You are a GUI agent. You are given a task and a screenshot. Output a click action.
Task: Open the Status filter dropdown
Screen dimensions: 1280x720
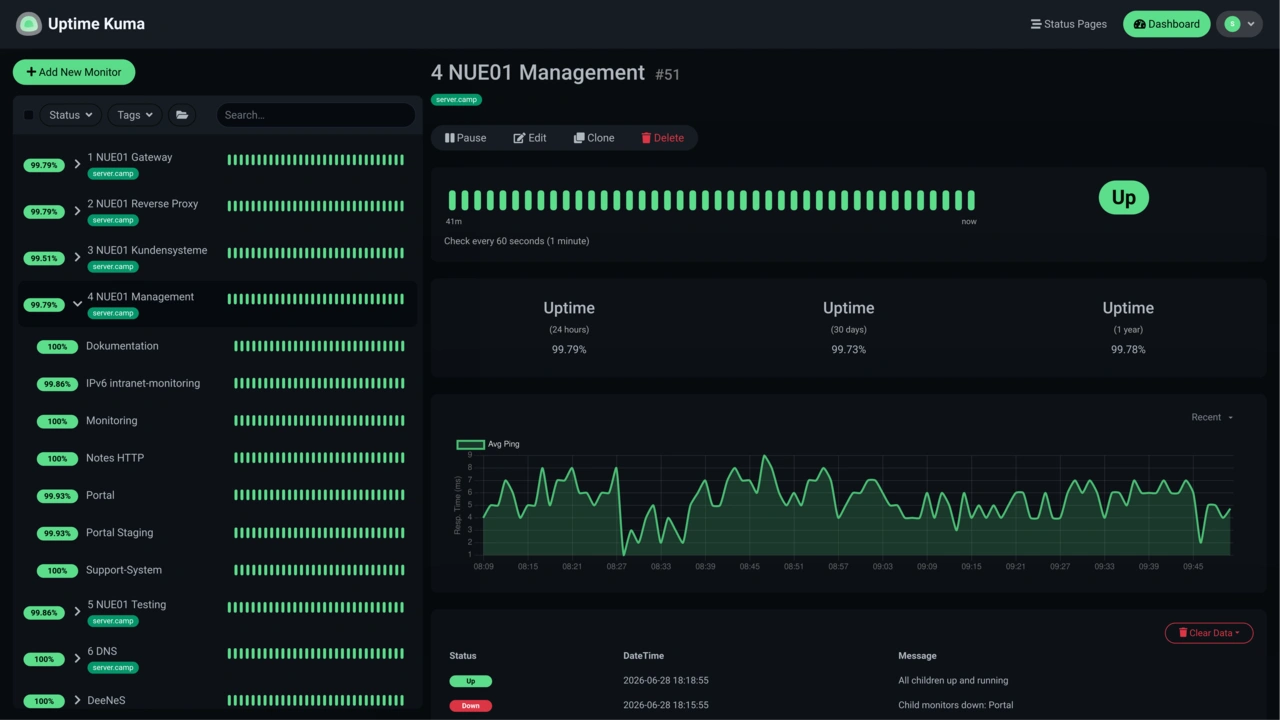(x=71, y=115)
